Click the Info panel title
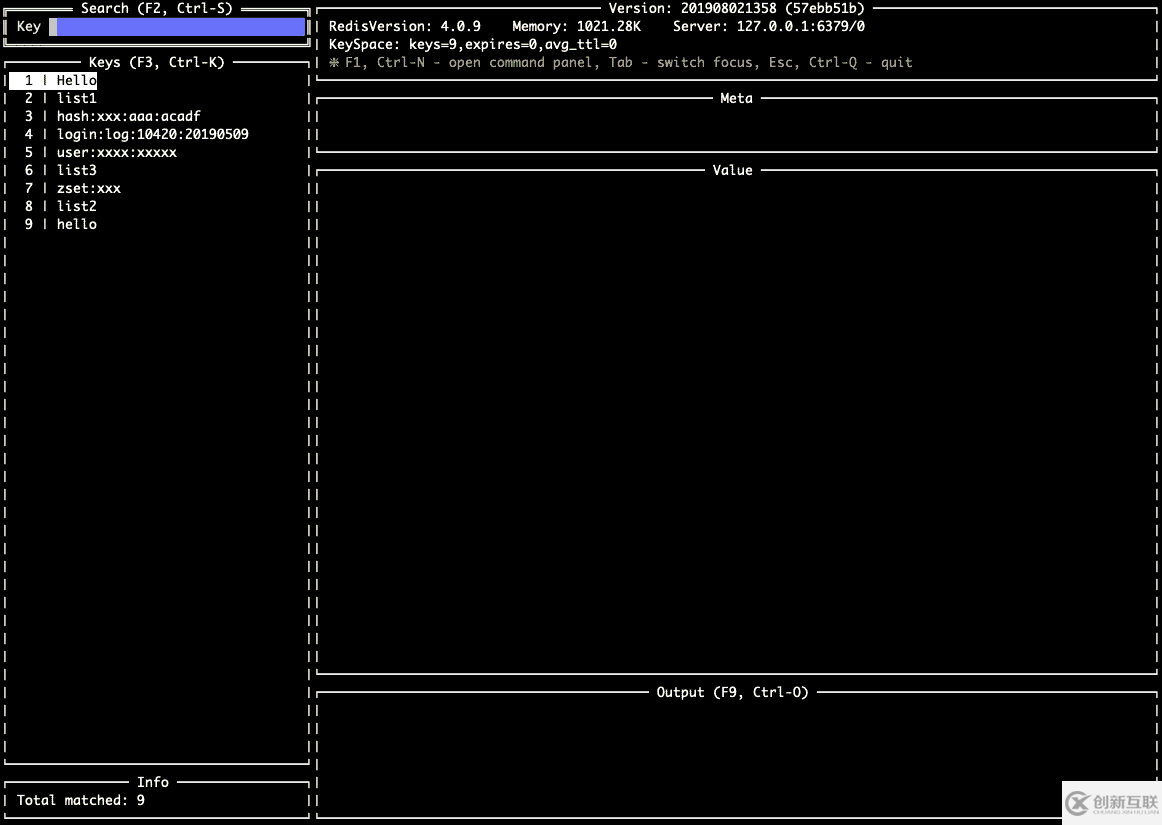Image resolution: width=1162 pixels, height=825 pixels. [x=153, y=782]
